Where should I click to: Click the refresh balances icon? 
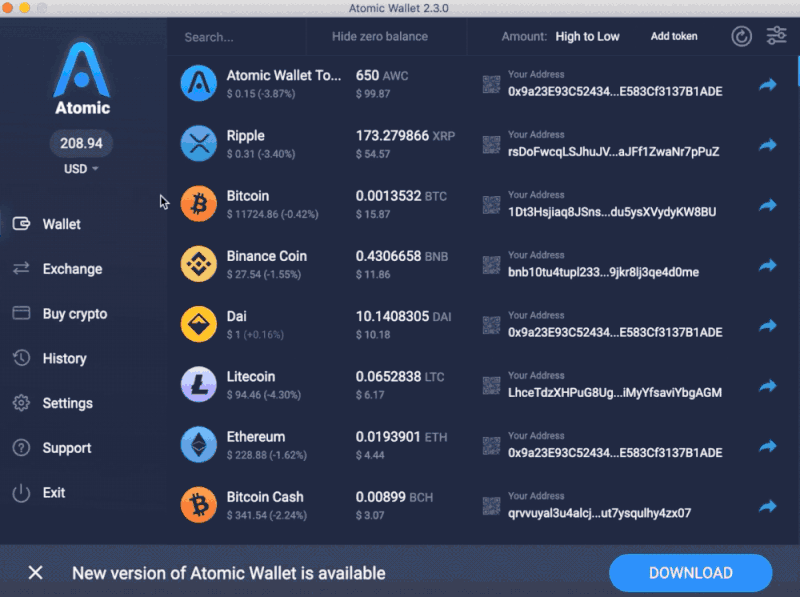pos(741,37)
